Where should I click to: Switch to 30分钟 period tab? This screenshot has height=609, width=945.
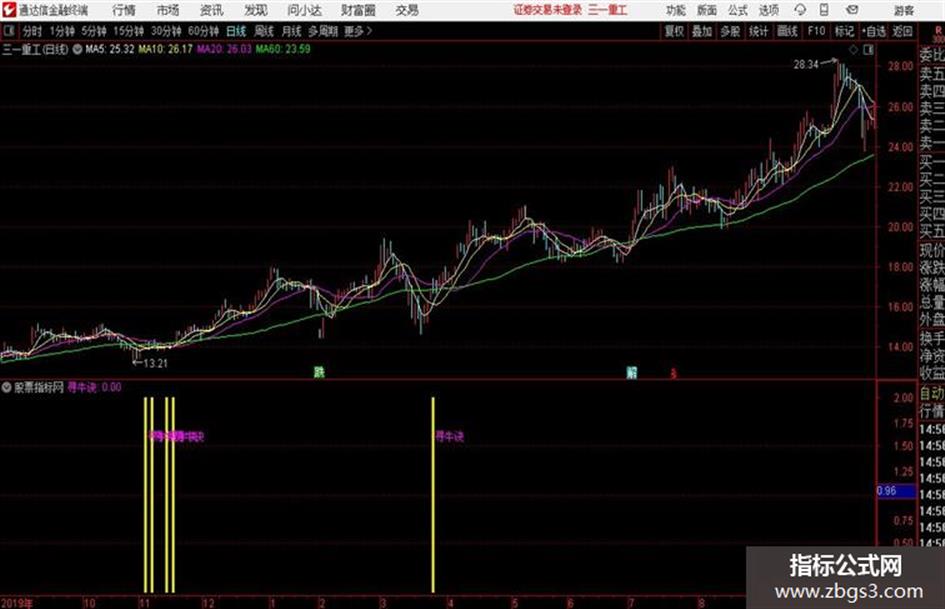pyautogui.click(x=166, y=31)
